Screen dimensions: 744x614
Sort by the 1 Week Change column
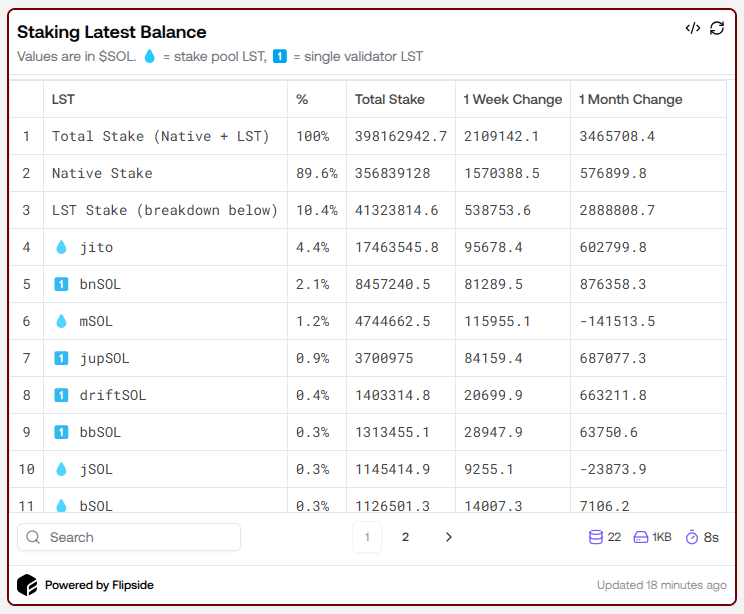[x=512, y=99]
